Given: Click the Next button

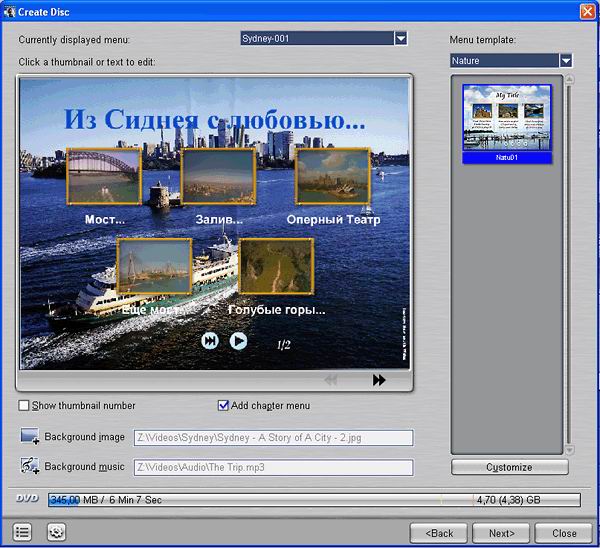Looking at the screenshot, I should [501, 532].
